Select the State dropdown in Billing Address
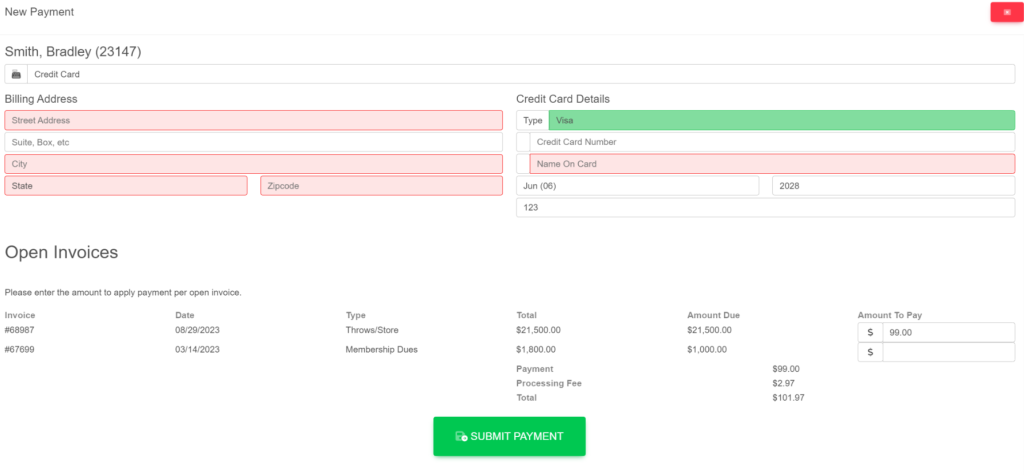The height and width of the screenshot is (475, 1024). [126, 186]
